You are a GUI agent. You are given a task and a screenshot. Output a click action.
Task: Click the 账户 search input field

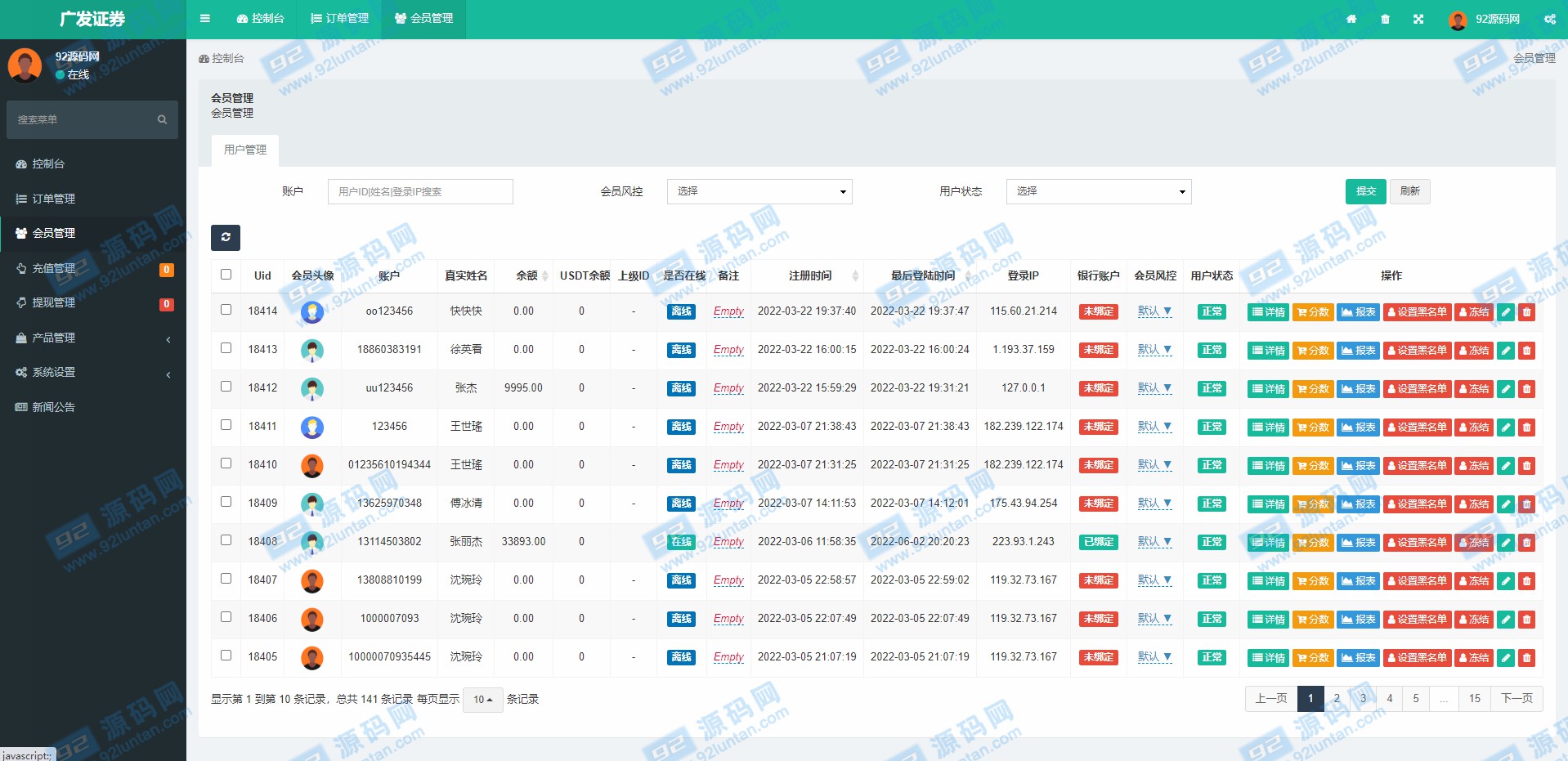click(x=420, y=191)
